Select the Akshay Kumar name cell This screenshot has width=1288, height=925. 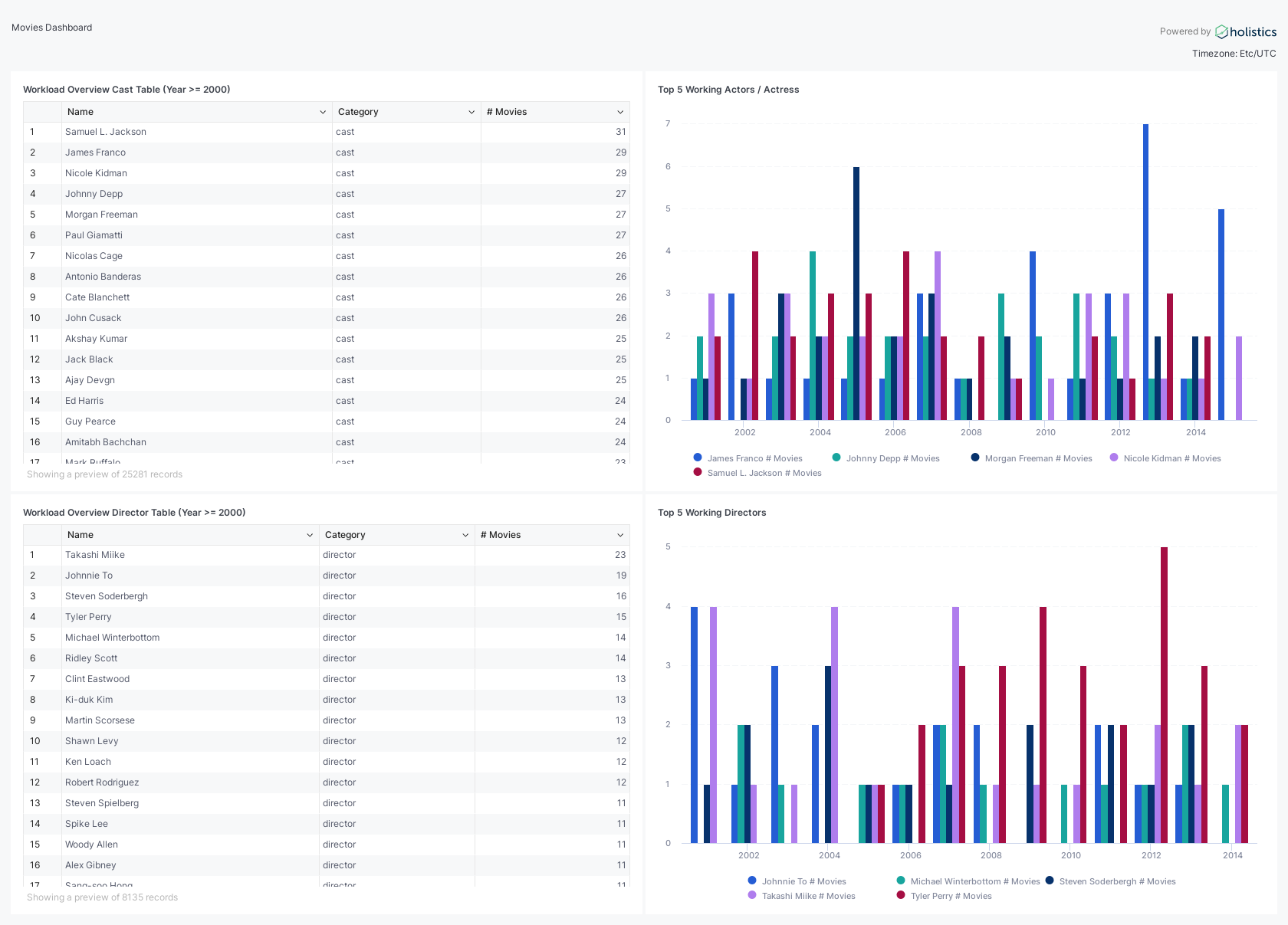click(x=196, y=339)
